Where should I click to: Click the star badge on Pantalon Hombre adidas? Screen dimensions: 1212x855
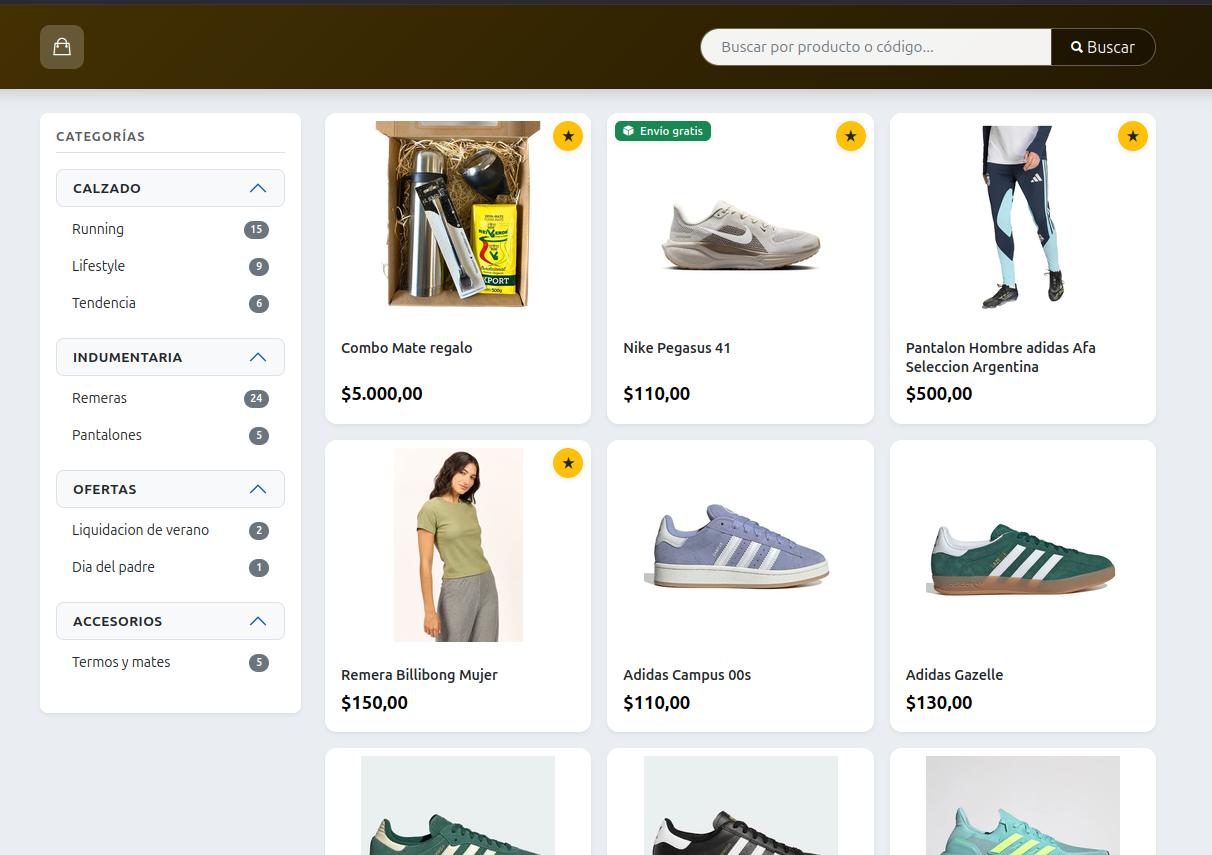coord(1133,136)
